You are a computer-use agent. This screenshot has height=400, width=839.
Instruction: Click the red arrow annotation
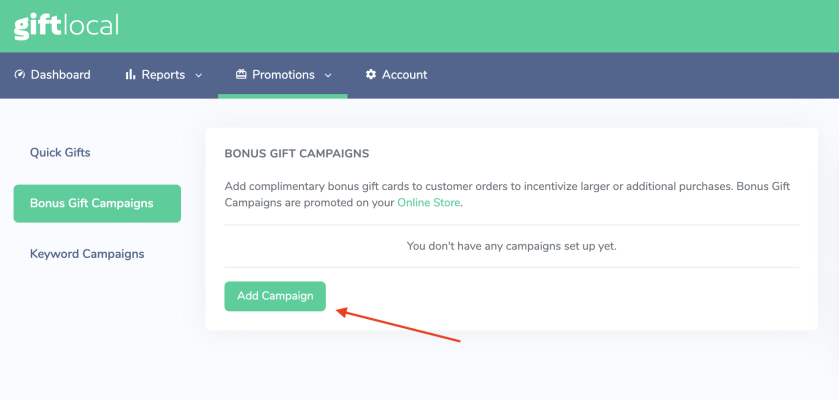tap(398, 327)
